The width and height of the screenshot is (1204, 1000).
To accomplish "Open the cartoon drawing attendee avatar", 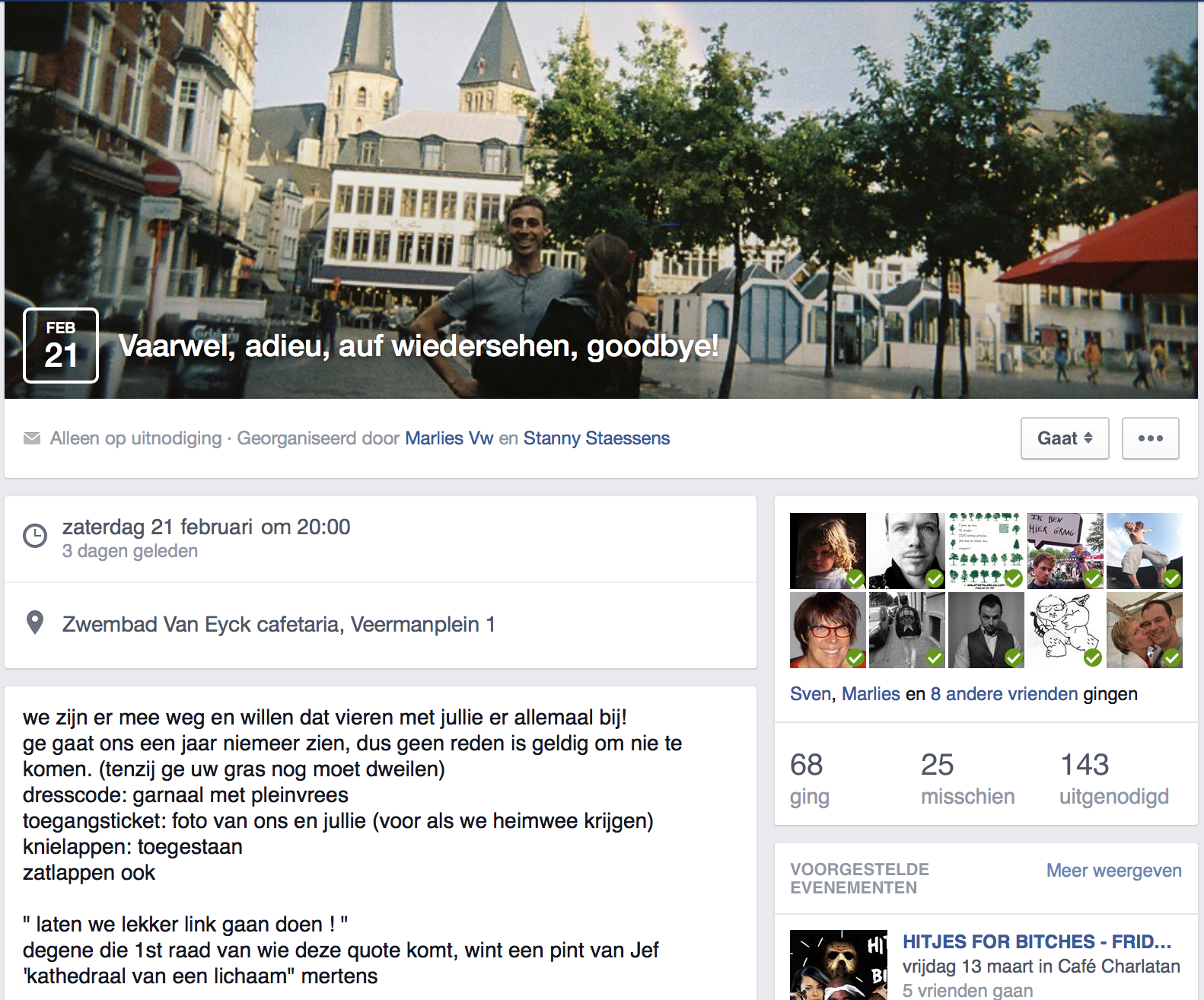I will tap(1065, 630).
